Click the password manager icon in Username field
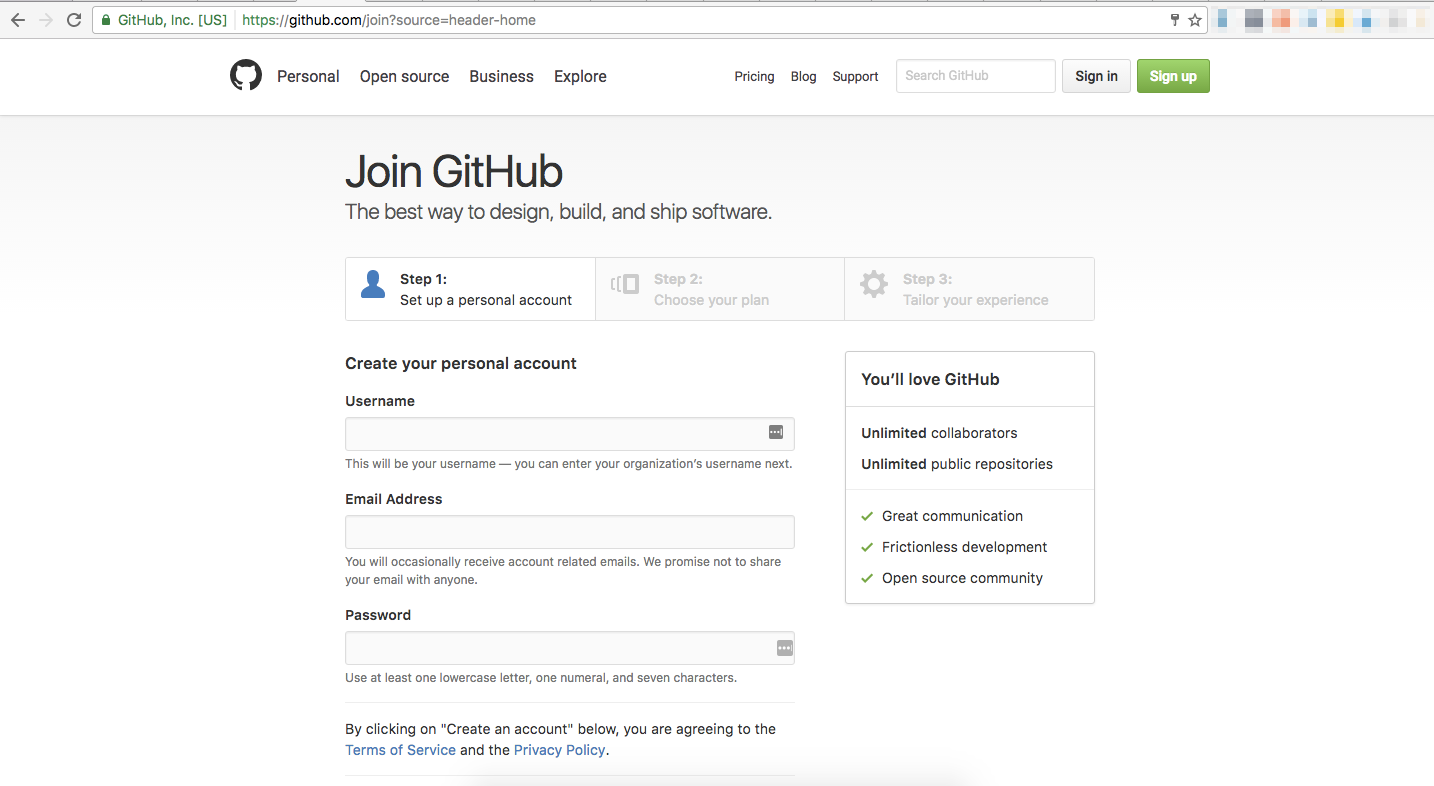This screenshot has height=786, width=1434. 776,432
